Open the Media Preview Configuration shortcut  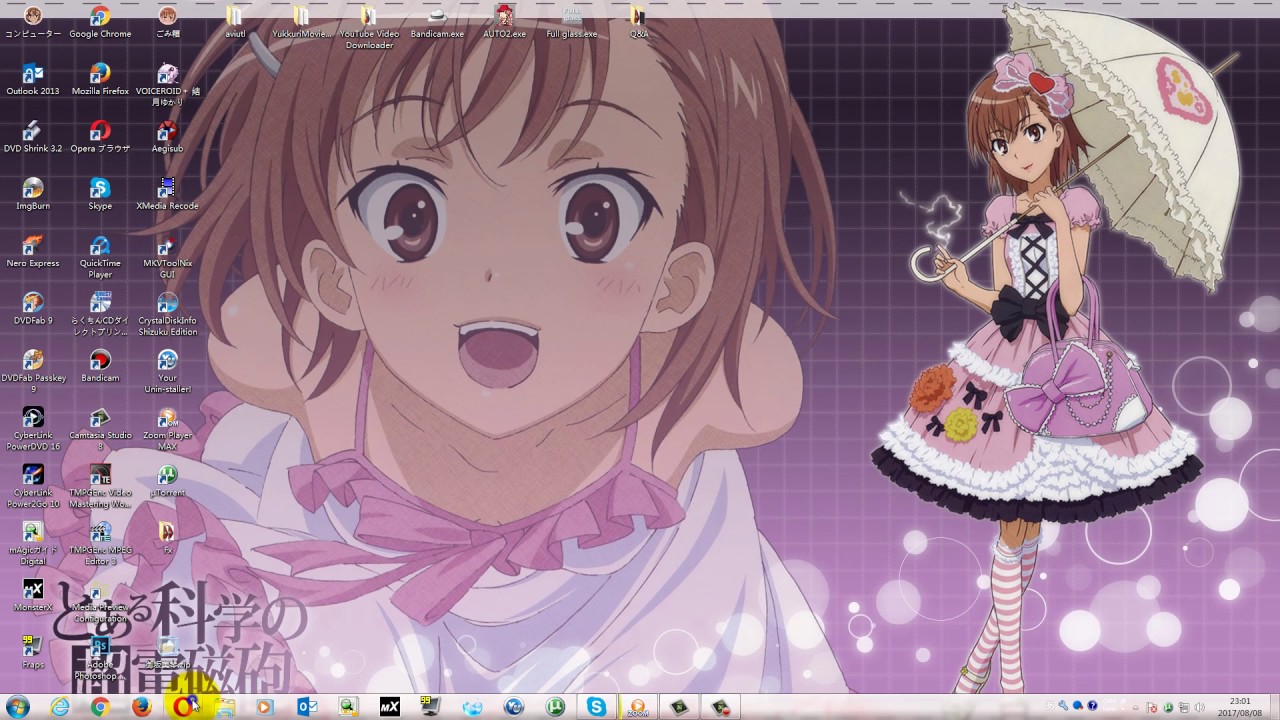coord(100,602)
